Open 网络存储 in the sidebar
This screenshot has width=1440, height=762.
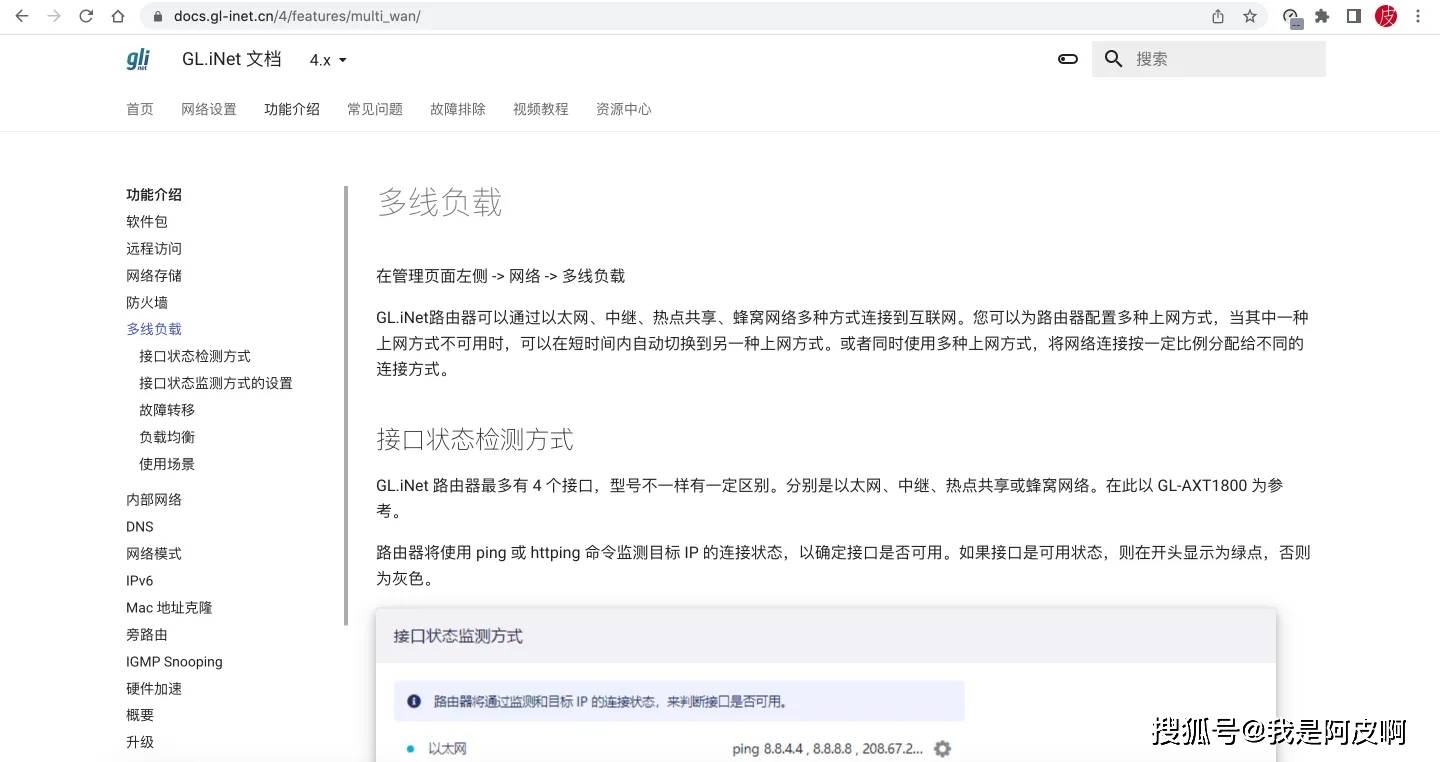coord(154,276)
